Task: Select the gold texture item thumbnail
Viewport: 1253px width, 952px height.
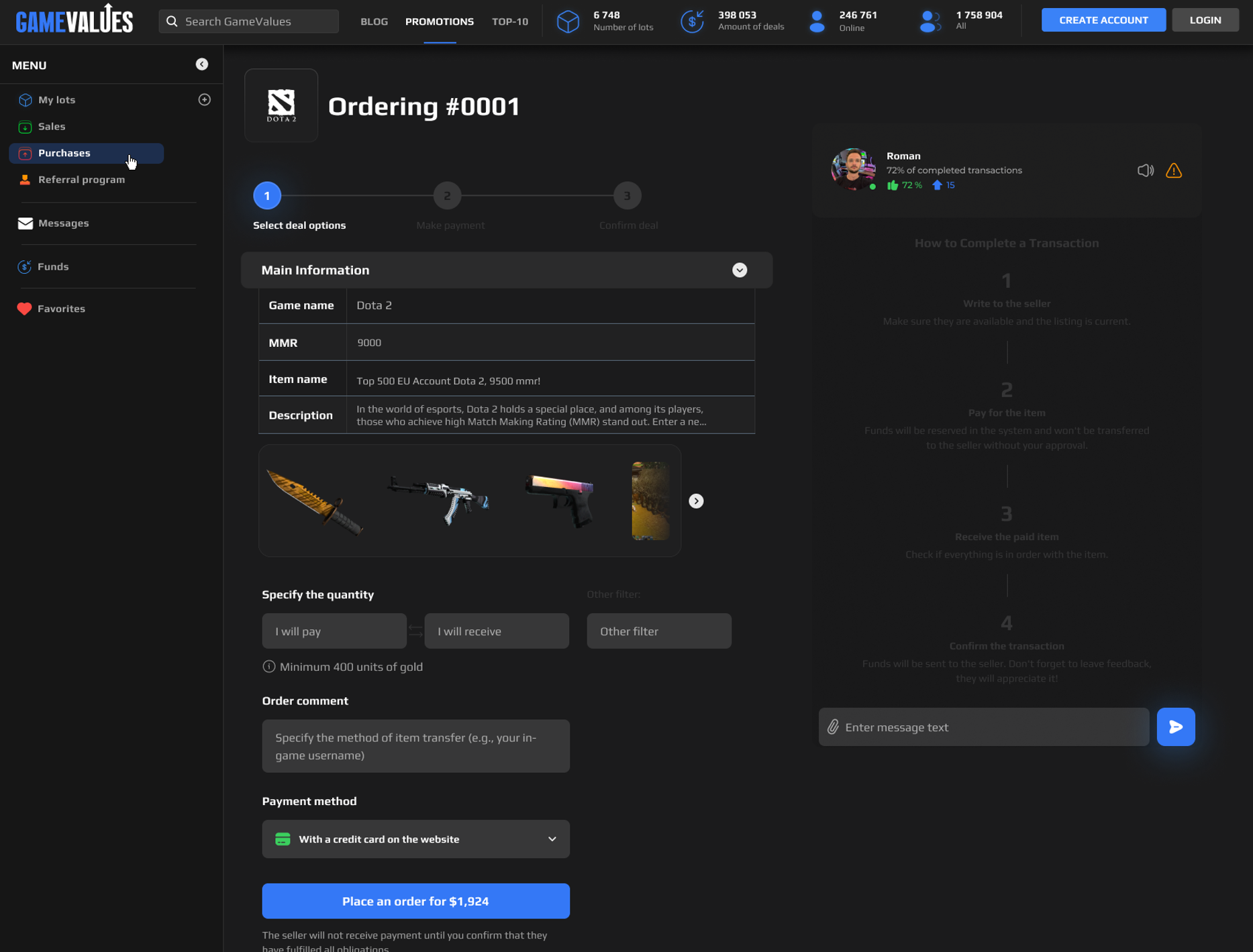Action: coord(650,500)
